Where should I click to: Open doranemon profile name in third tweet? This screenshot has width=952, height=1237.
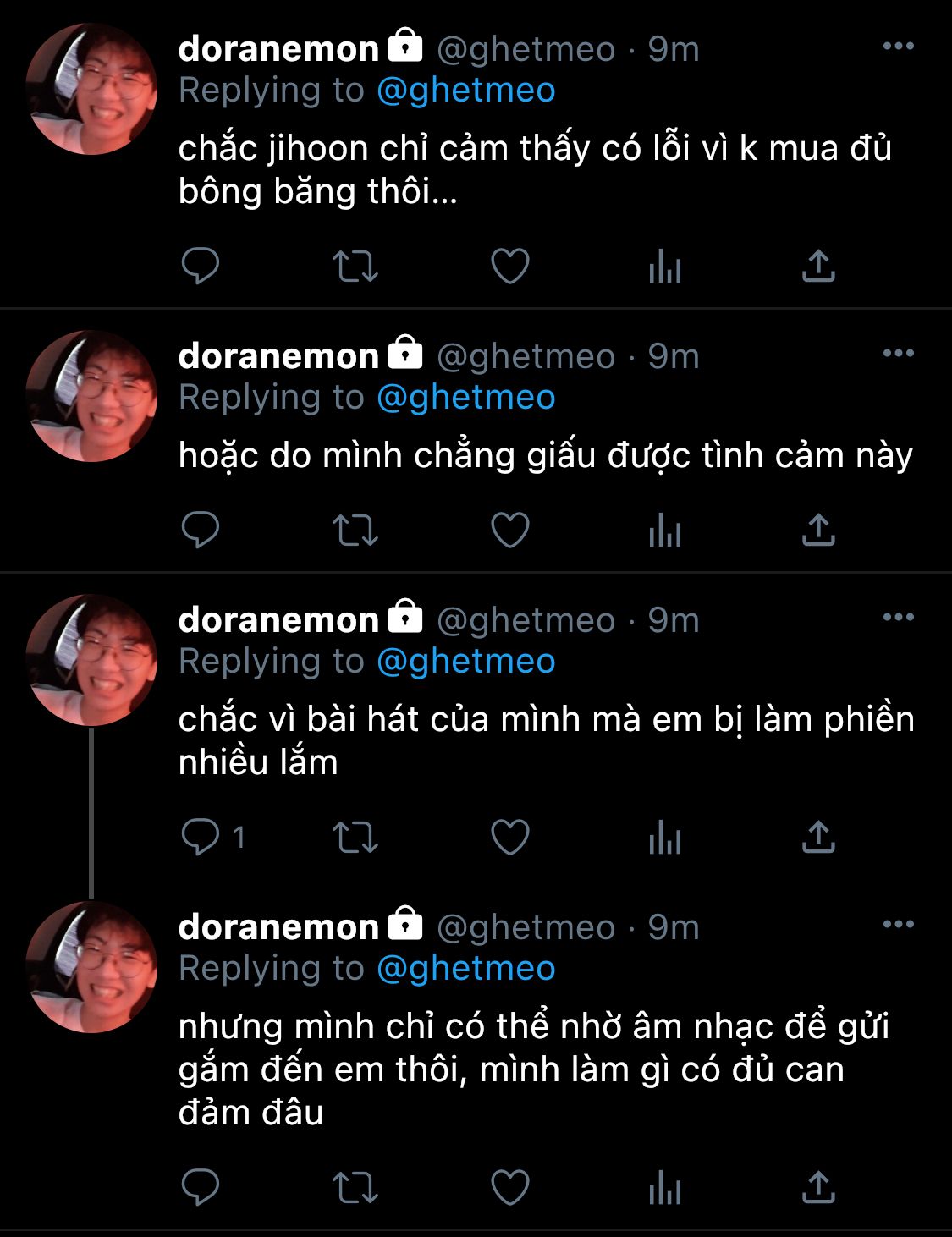[x=278, y=620]
